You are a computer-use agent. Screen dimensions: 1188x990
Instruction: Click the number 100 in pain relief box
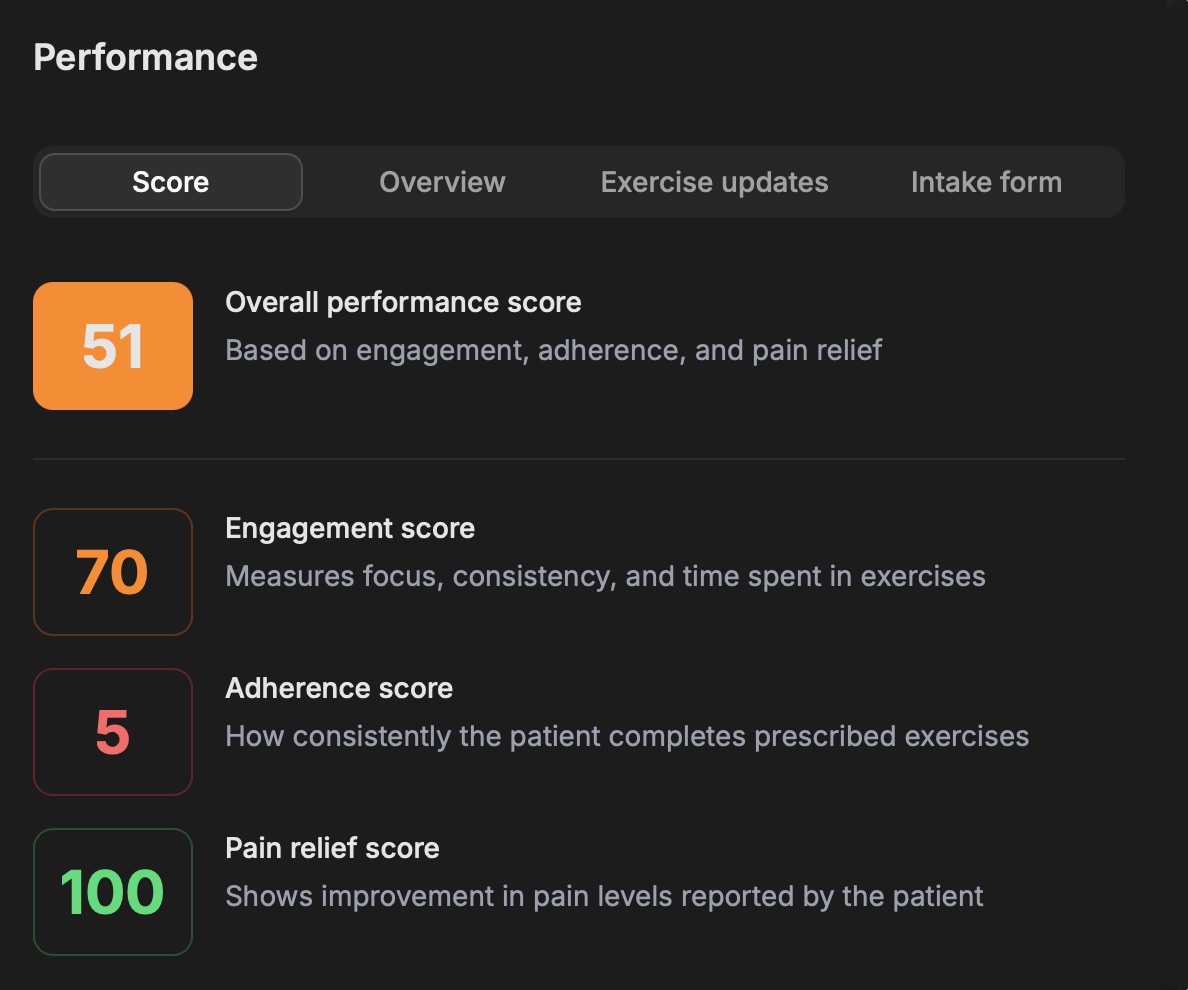112,892
